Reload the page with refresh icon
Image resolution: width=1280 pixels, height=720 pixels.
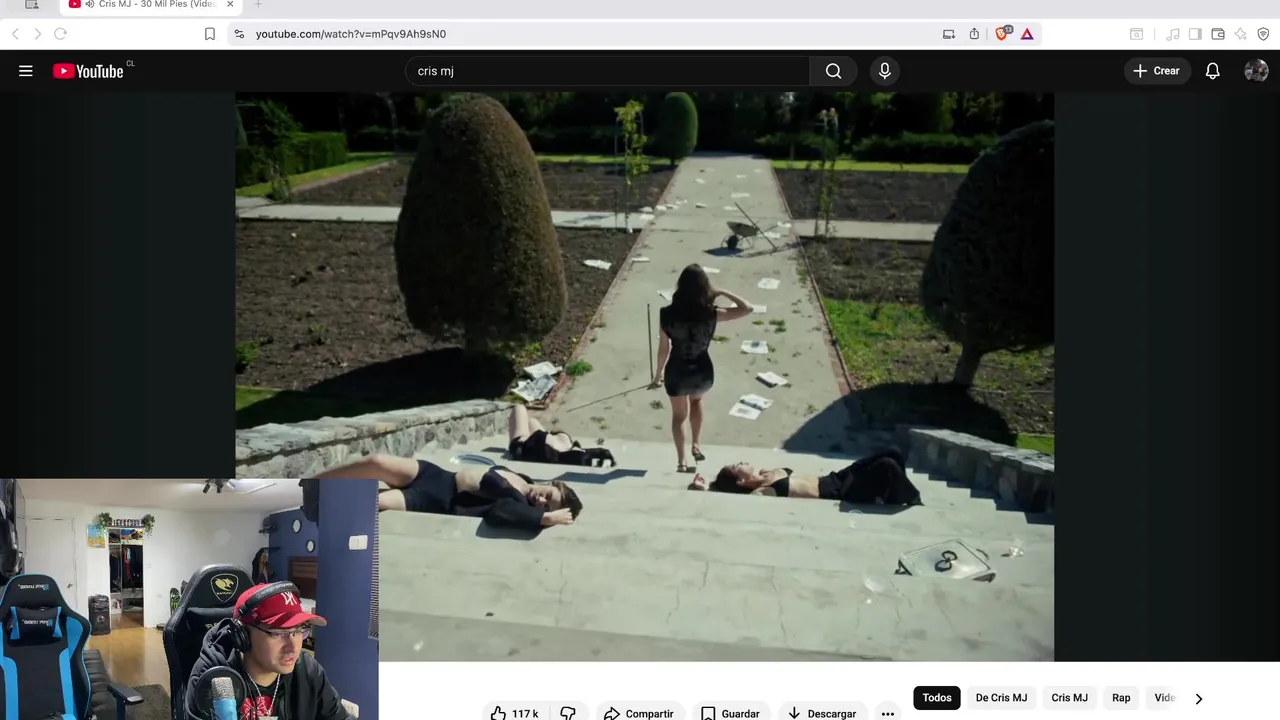60,34
